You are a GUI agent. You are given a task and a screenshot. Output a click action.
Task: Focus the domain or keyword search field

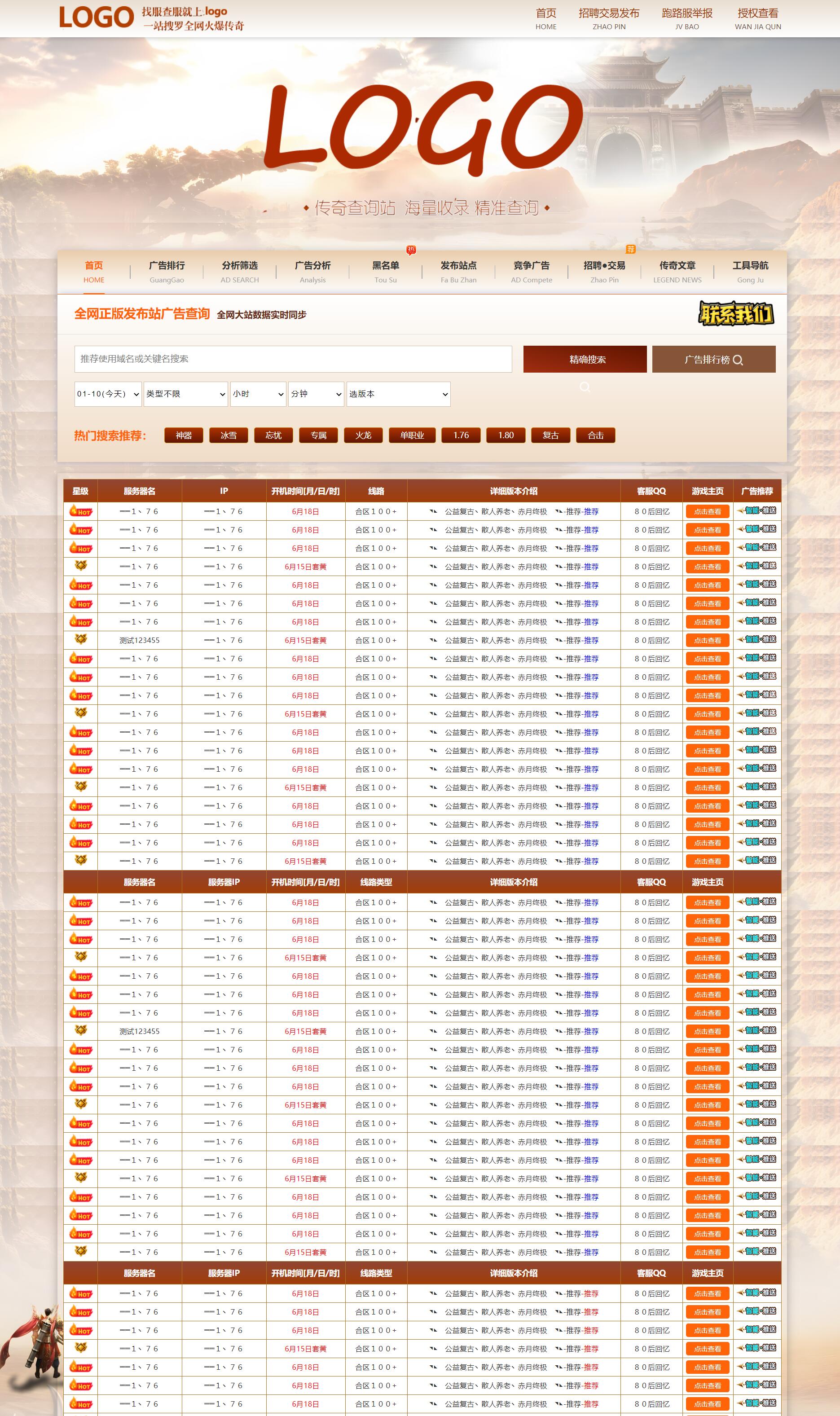tap(293, 359)
